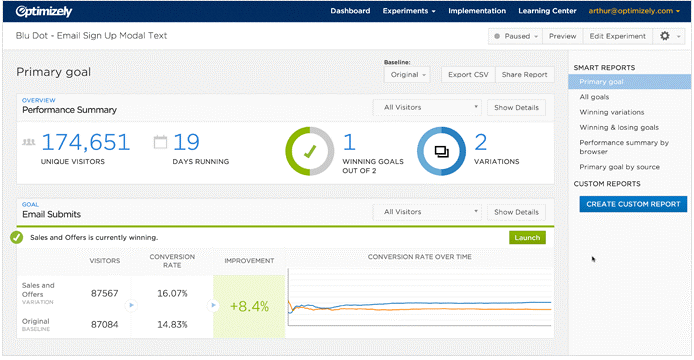Click Create Custom Report button
Image resolution: width=694 pixels, height=360 pixels.
tap(633, 204)
